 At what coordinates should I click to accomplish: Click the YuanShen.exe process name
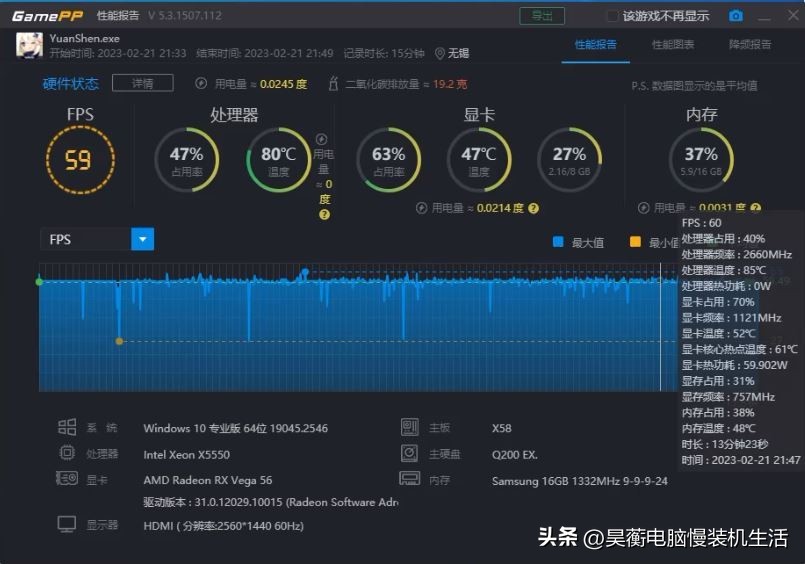tap(85, 38)
